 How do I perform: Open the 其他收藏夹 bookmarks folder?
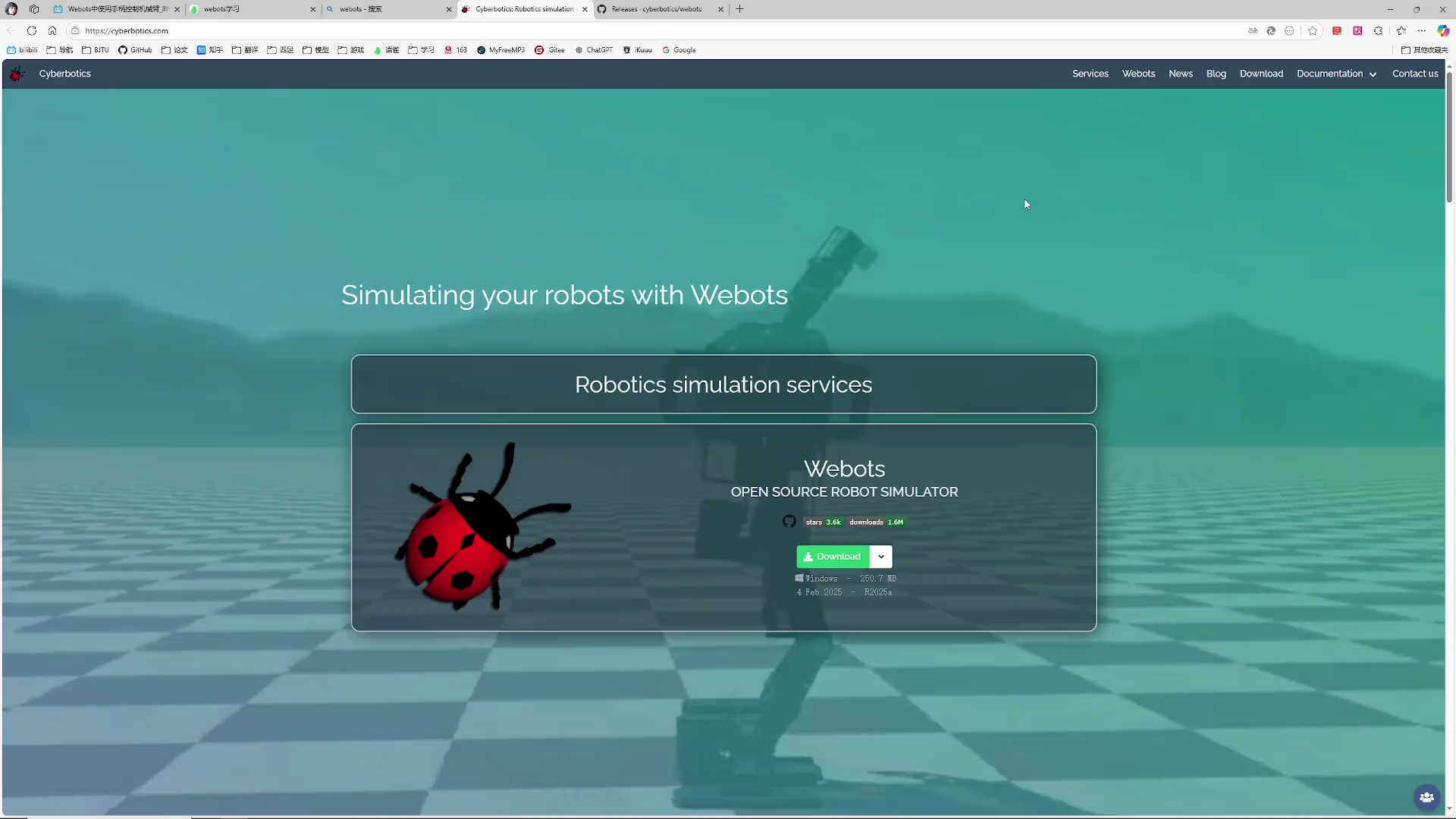pos(1424,50)
